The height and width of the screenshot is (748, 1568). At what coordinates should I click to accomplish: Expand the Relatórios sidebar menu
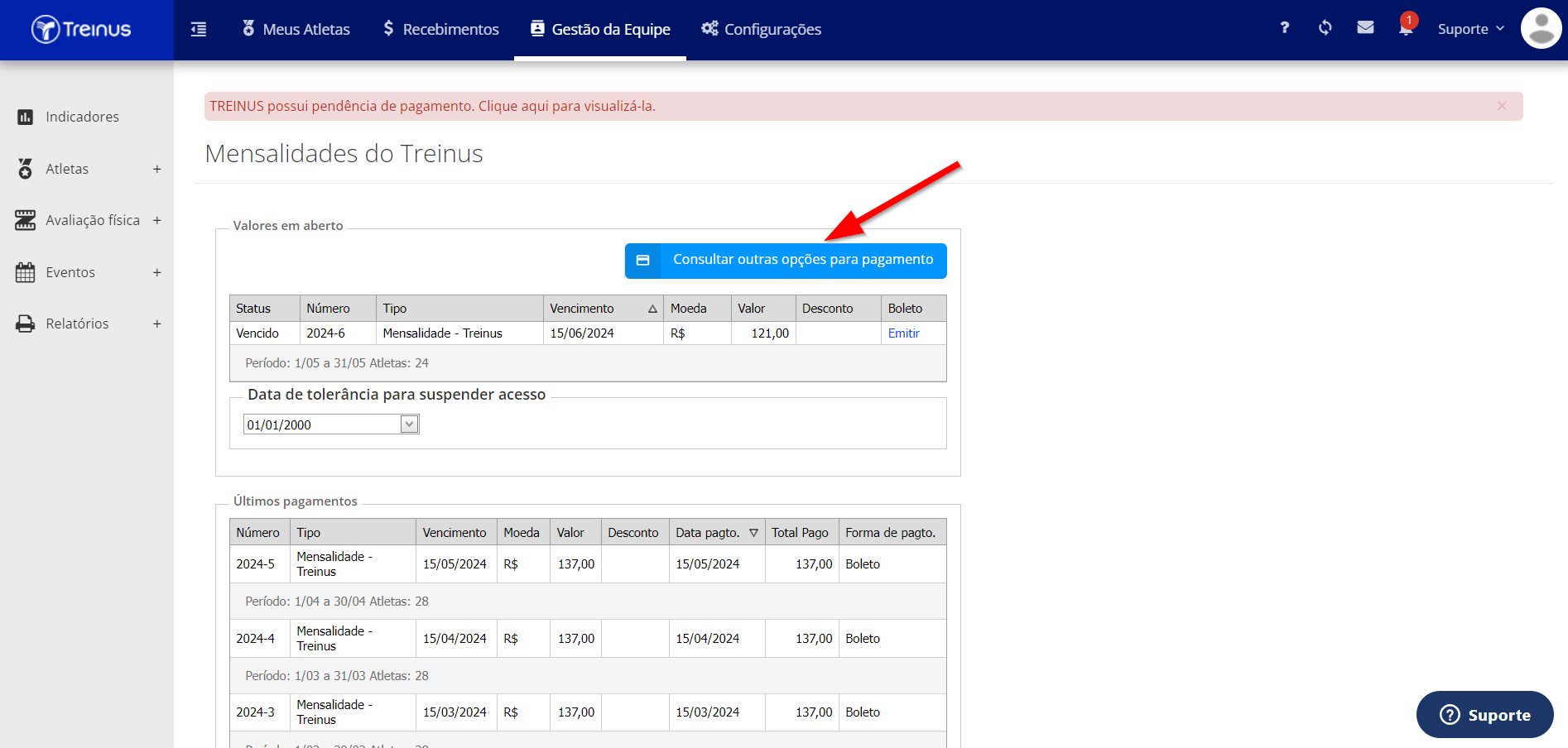click(x=156, y=324)
